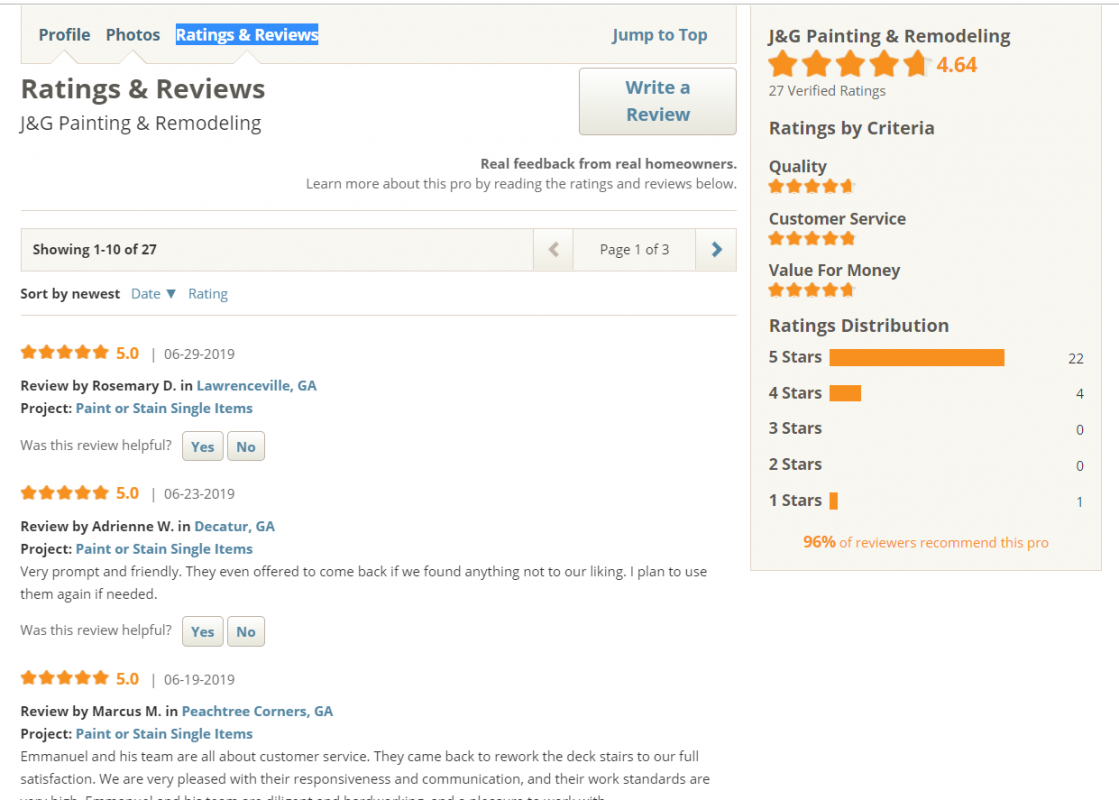Go to the previous reviews page arrow
This screenshot has width=1119, height=800.
pos(553,250)
